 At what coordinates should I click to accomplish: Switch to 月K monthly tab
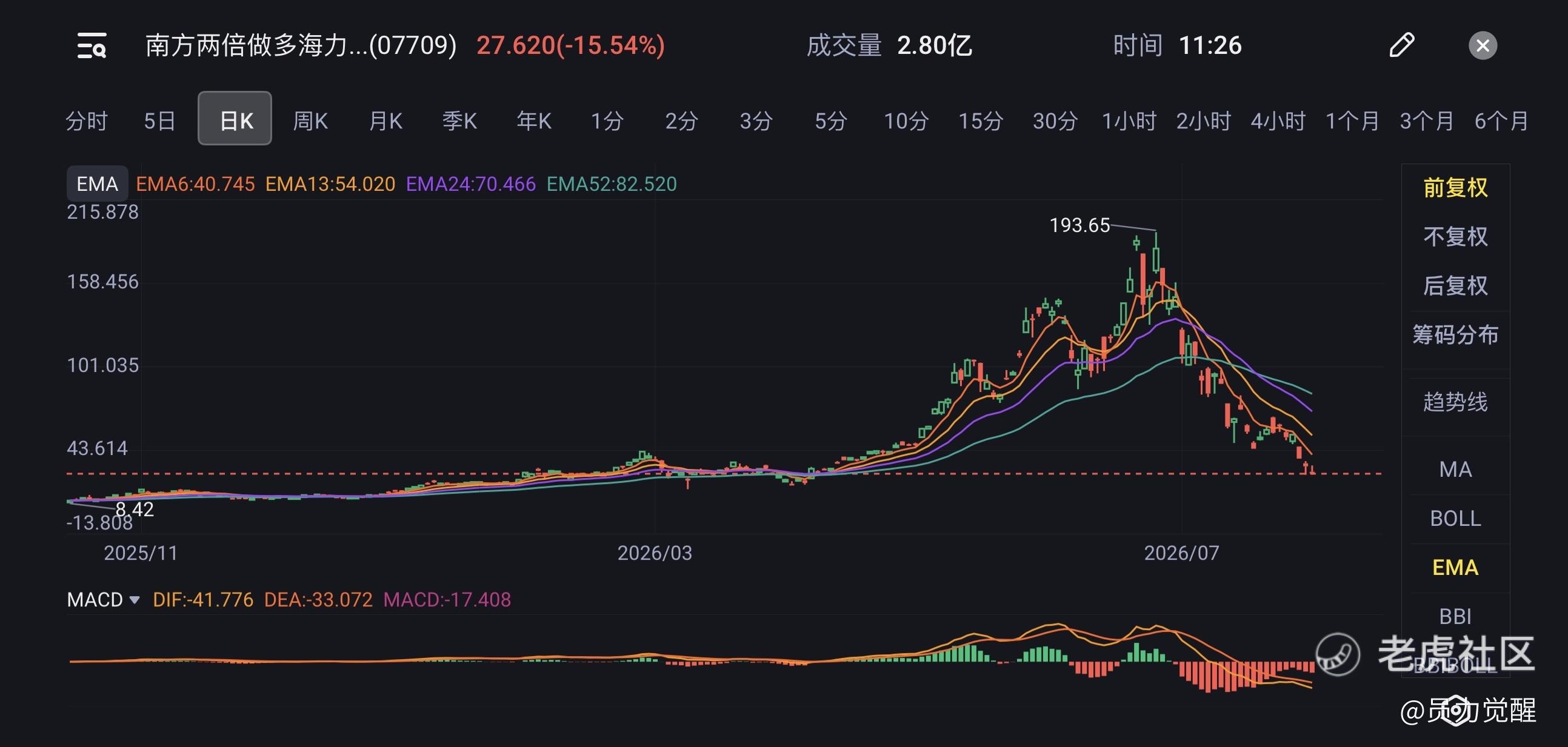[x=385, y=121]
